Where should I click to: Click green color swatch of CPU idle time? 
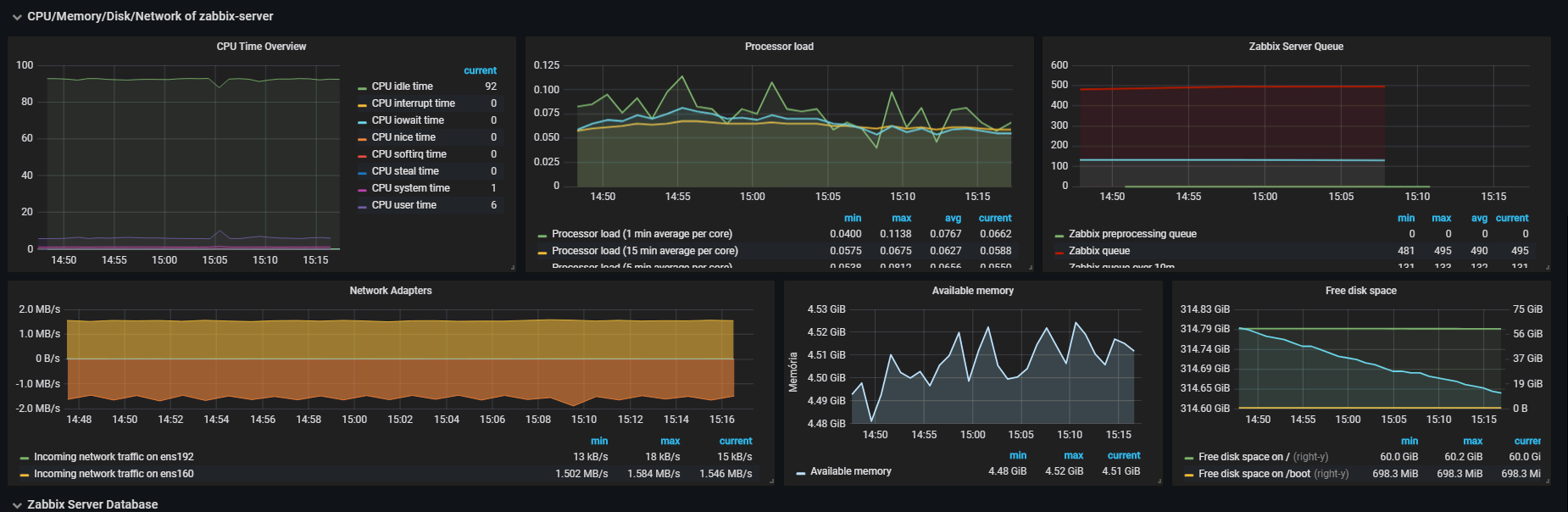(x=362, y=87)
